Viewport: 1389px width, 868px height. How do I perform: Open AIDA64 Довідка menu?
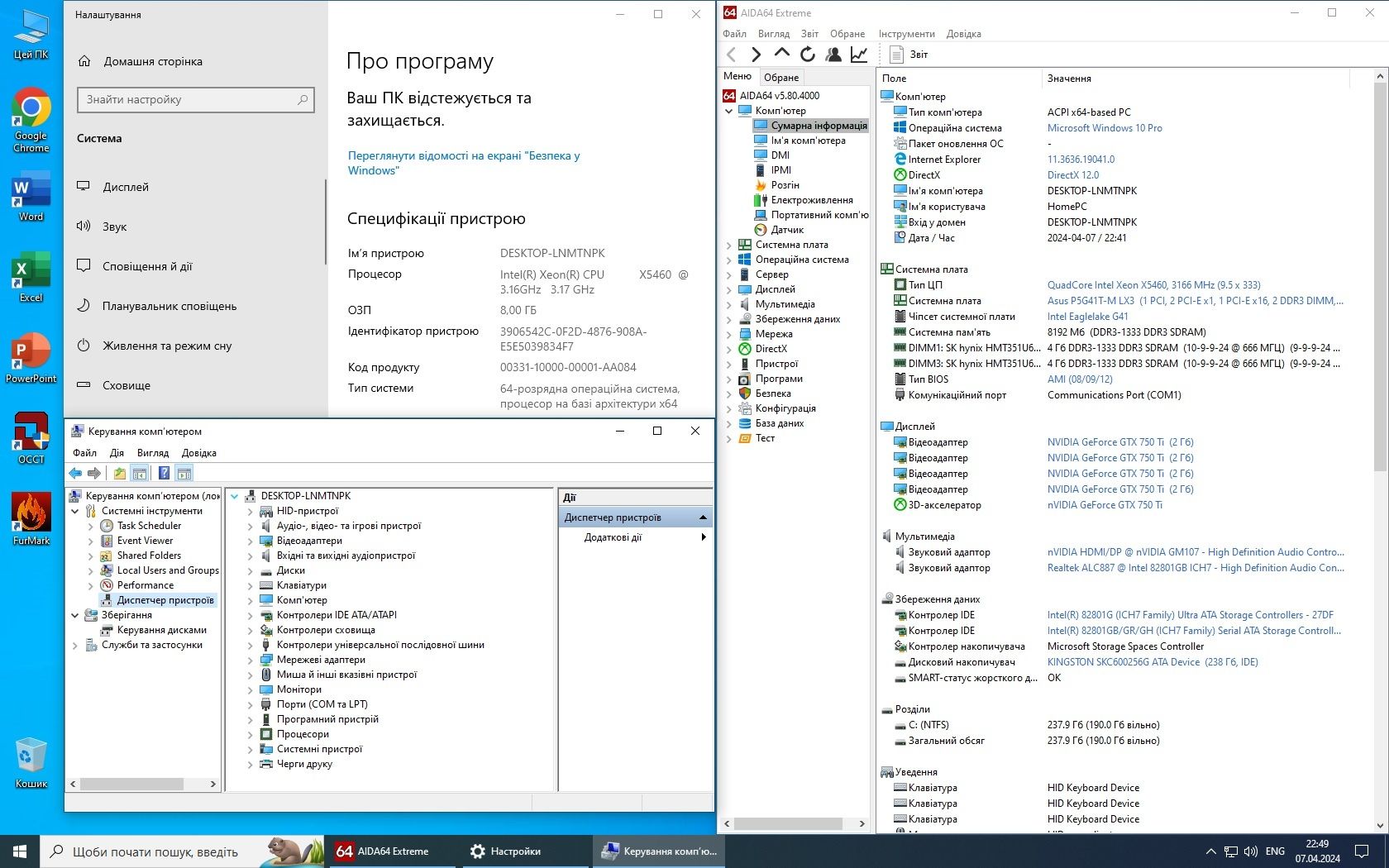(963, 34)
